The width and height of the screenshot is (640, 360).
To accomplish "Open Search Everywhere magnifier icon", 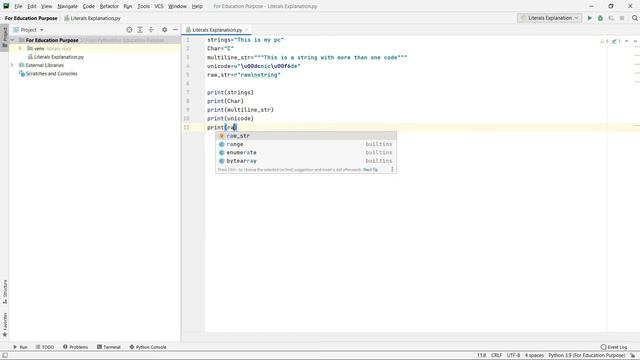I will tap(635, 18).
